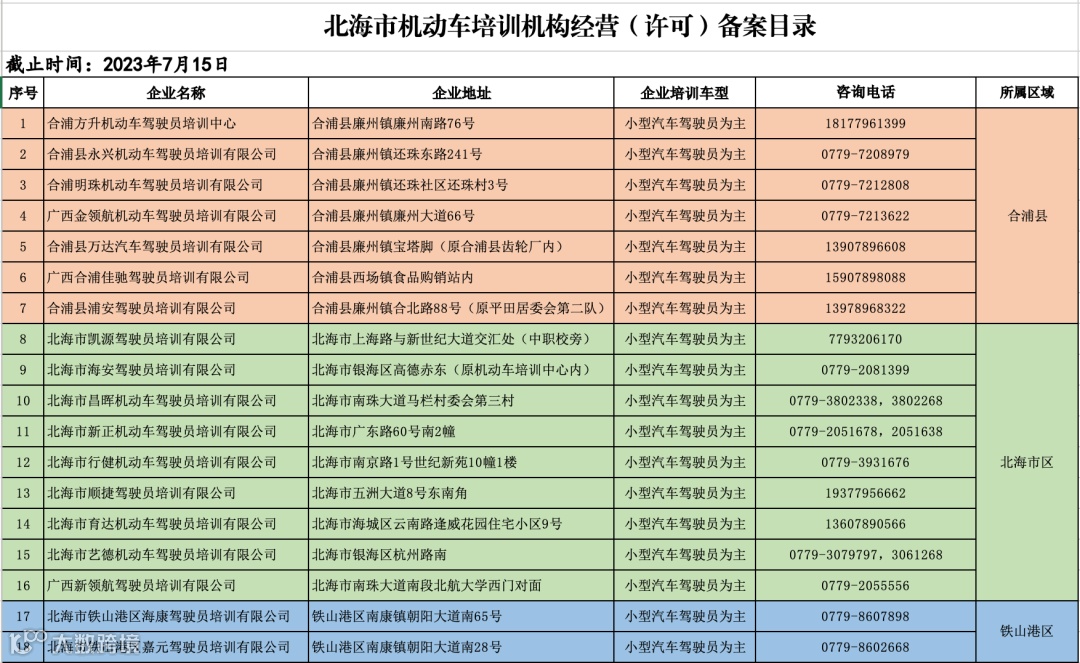This screenshot has width=1080, height=663.
Task: Select cell 北海市艺德机动车驾驶员培训有限公司
Action: coord(176,555)
